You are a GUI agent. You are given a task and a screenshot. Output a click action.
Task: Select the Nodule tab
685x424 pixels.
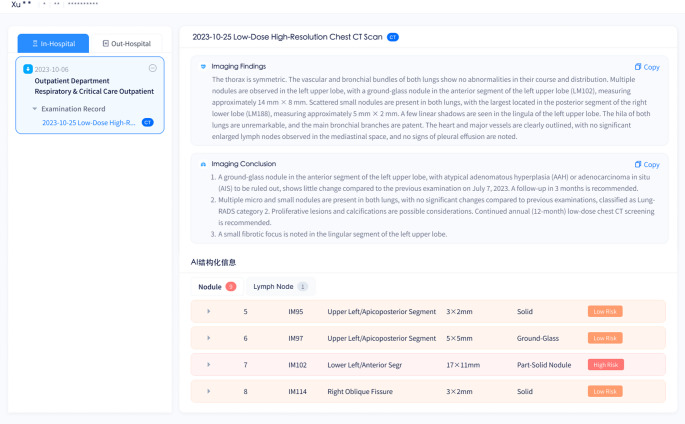(x=217, y=286)
